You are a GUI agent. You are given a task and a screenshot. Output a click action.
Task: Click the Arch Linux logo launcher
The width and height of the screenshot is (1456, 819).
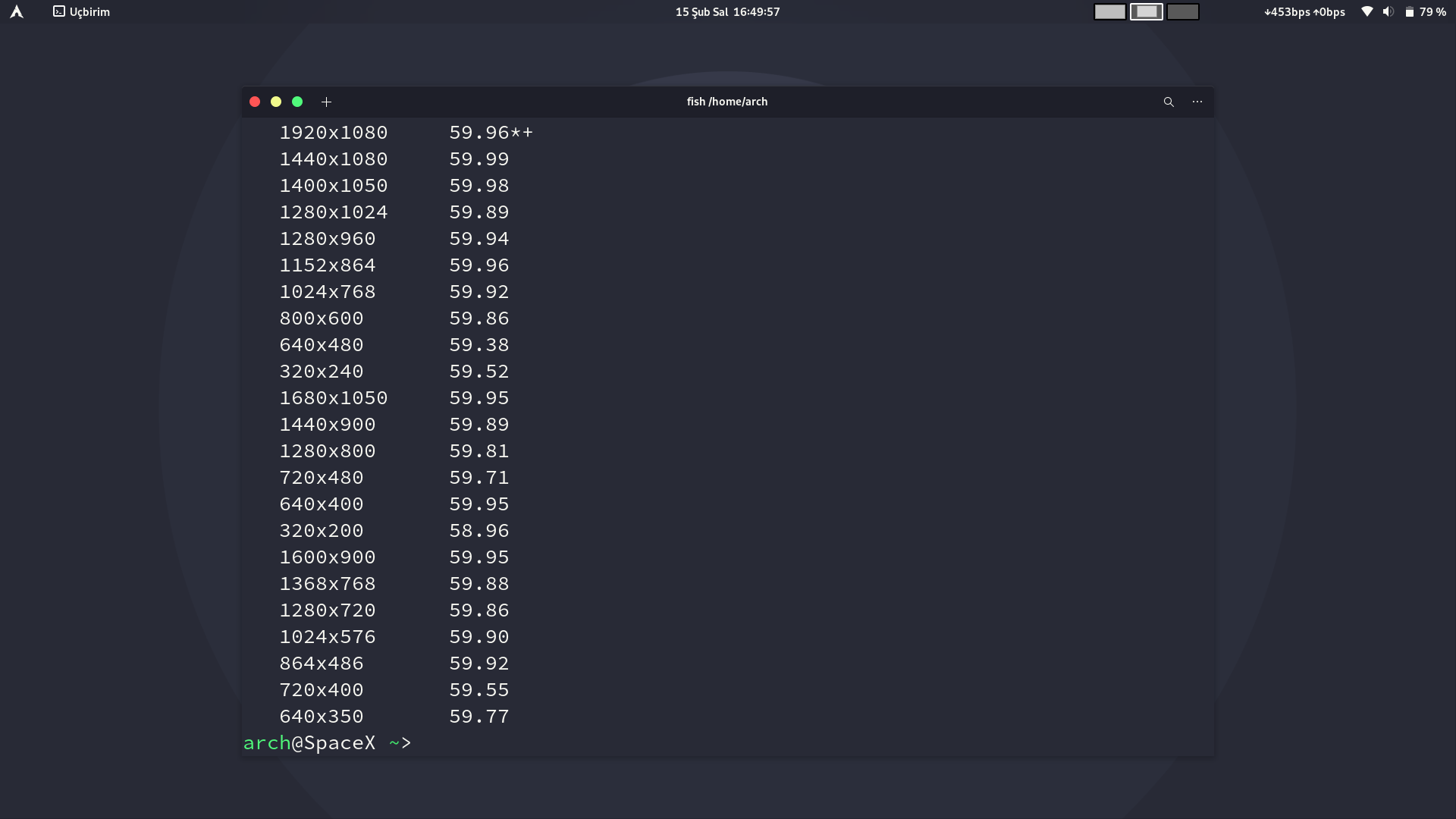pyautogui.click(x=17, y=11)
